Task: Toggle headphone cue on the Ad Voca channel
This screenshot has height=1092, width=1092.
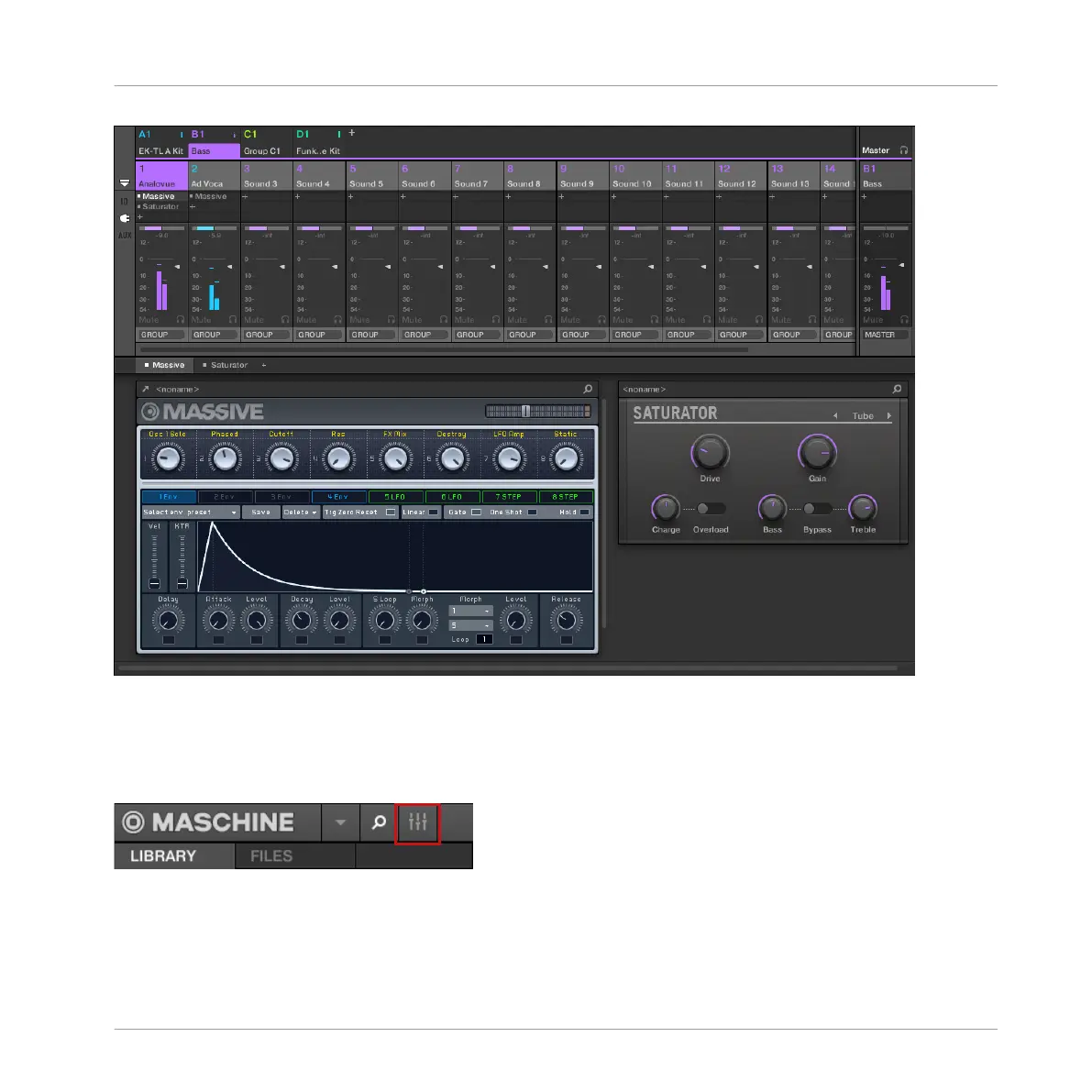Action: pyautogui.click(x=233, y=320)
